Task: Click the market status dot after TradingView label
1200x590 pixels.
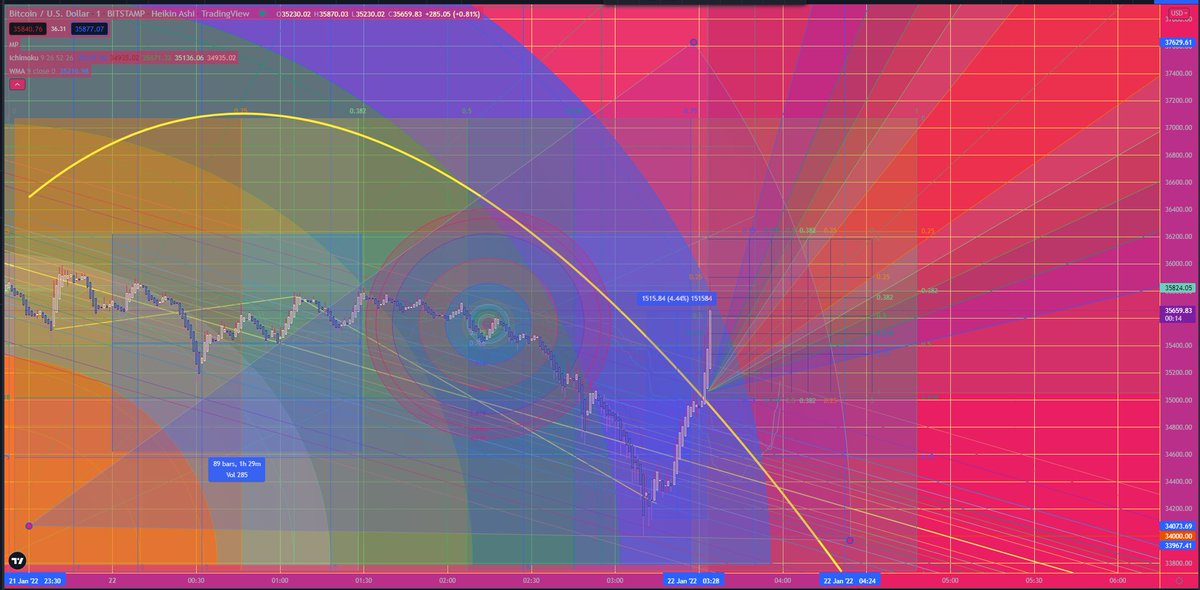Action: coord(262,14)
